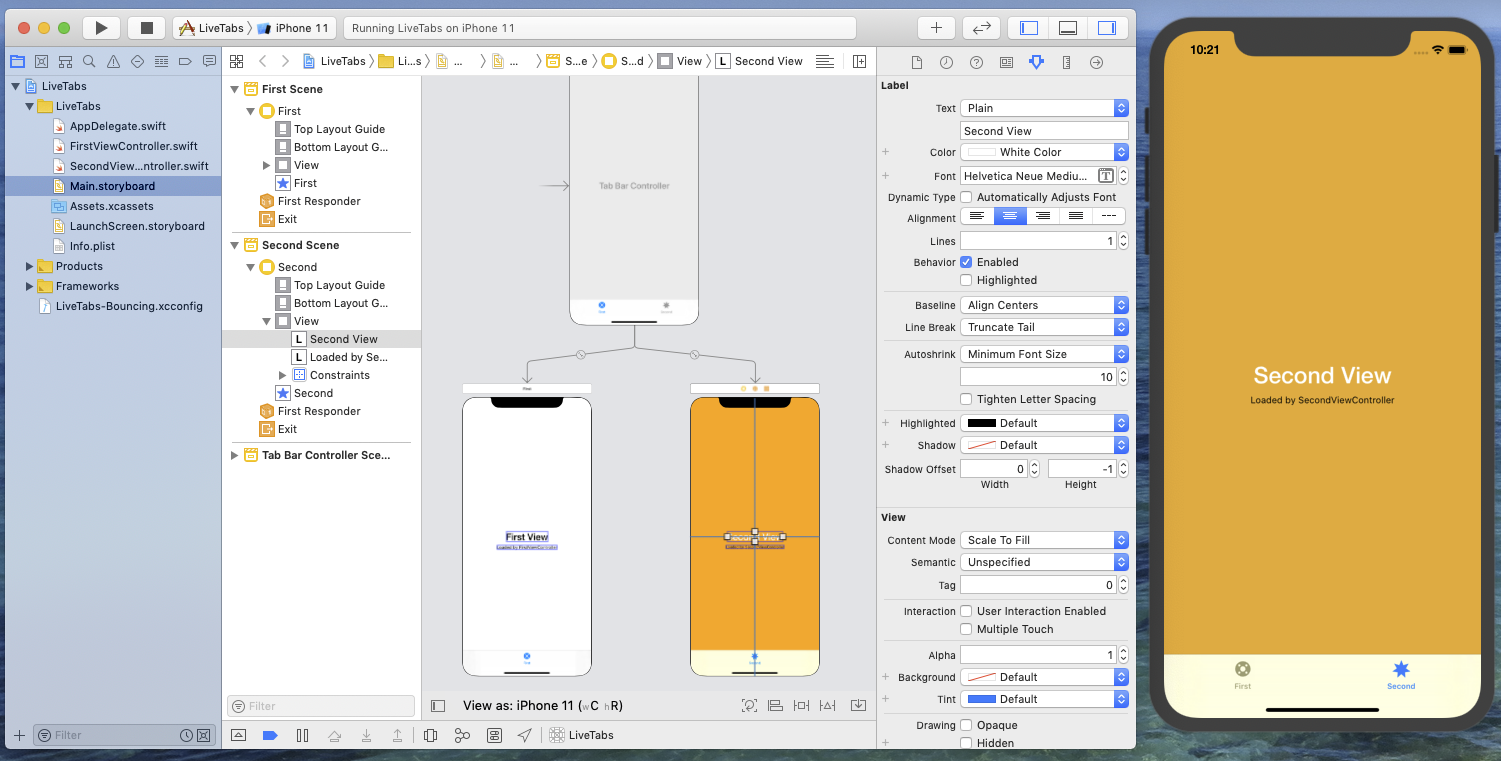
Task: Expand the Constraints group in outline
Action: (x=283, y=375)
